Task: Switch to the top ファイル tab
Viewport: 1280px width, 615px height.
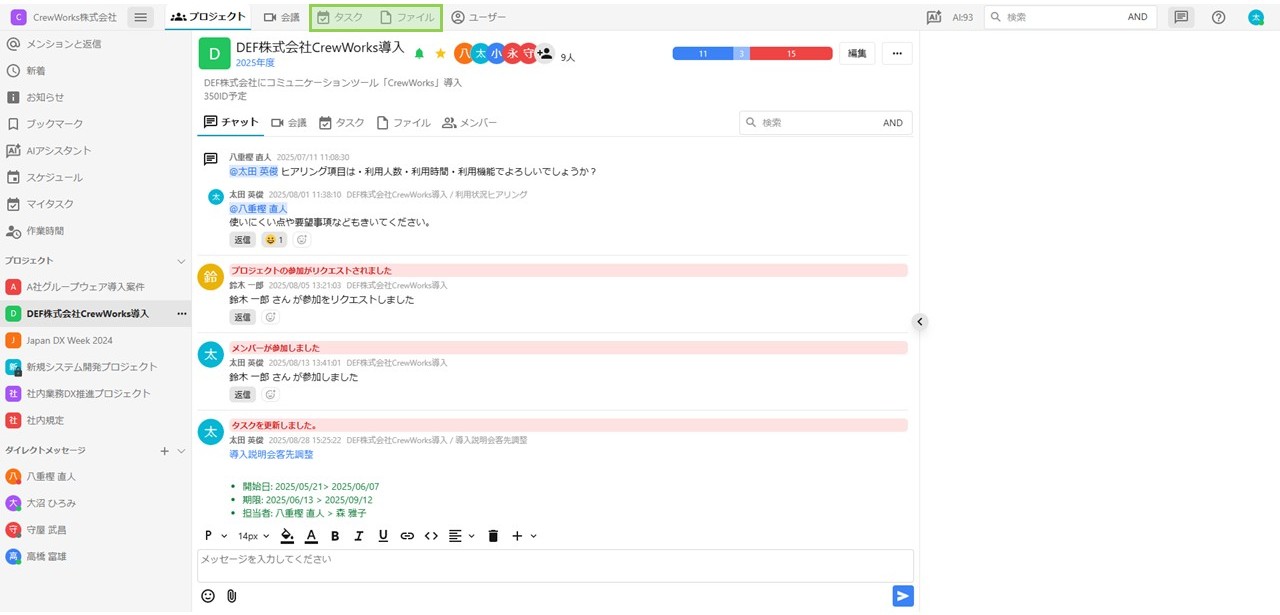Action: (x=407, y=17)
